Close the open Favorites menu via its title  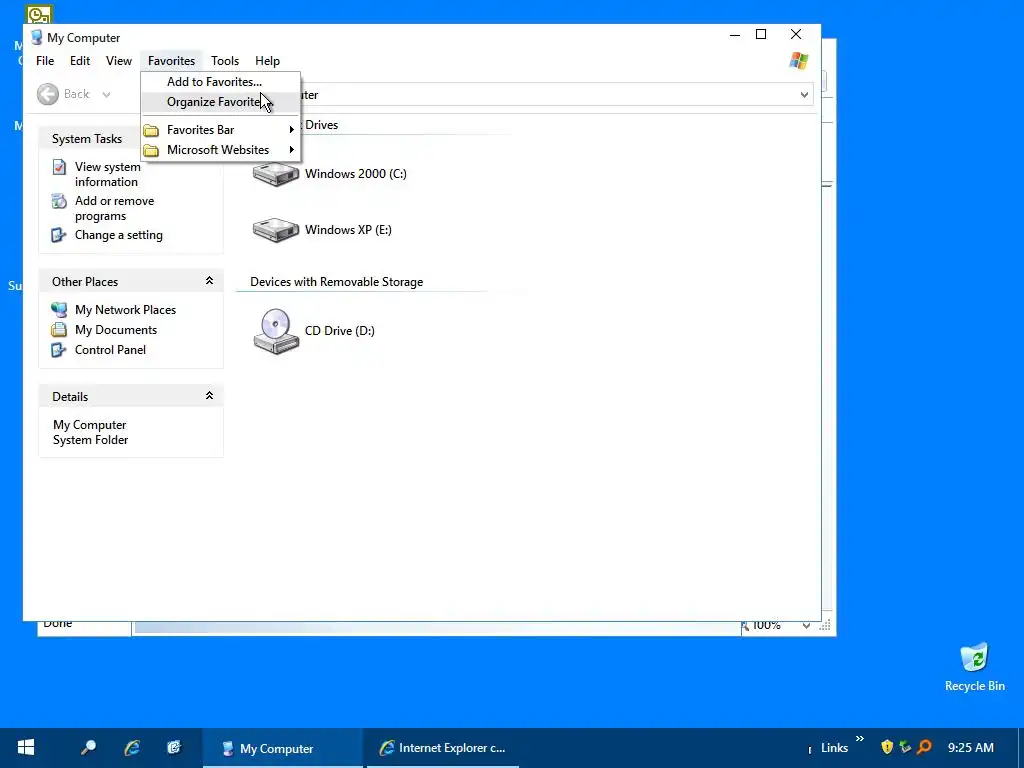pos(171,61)
